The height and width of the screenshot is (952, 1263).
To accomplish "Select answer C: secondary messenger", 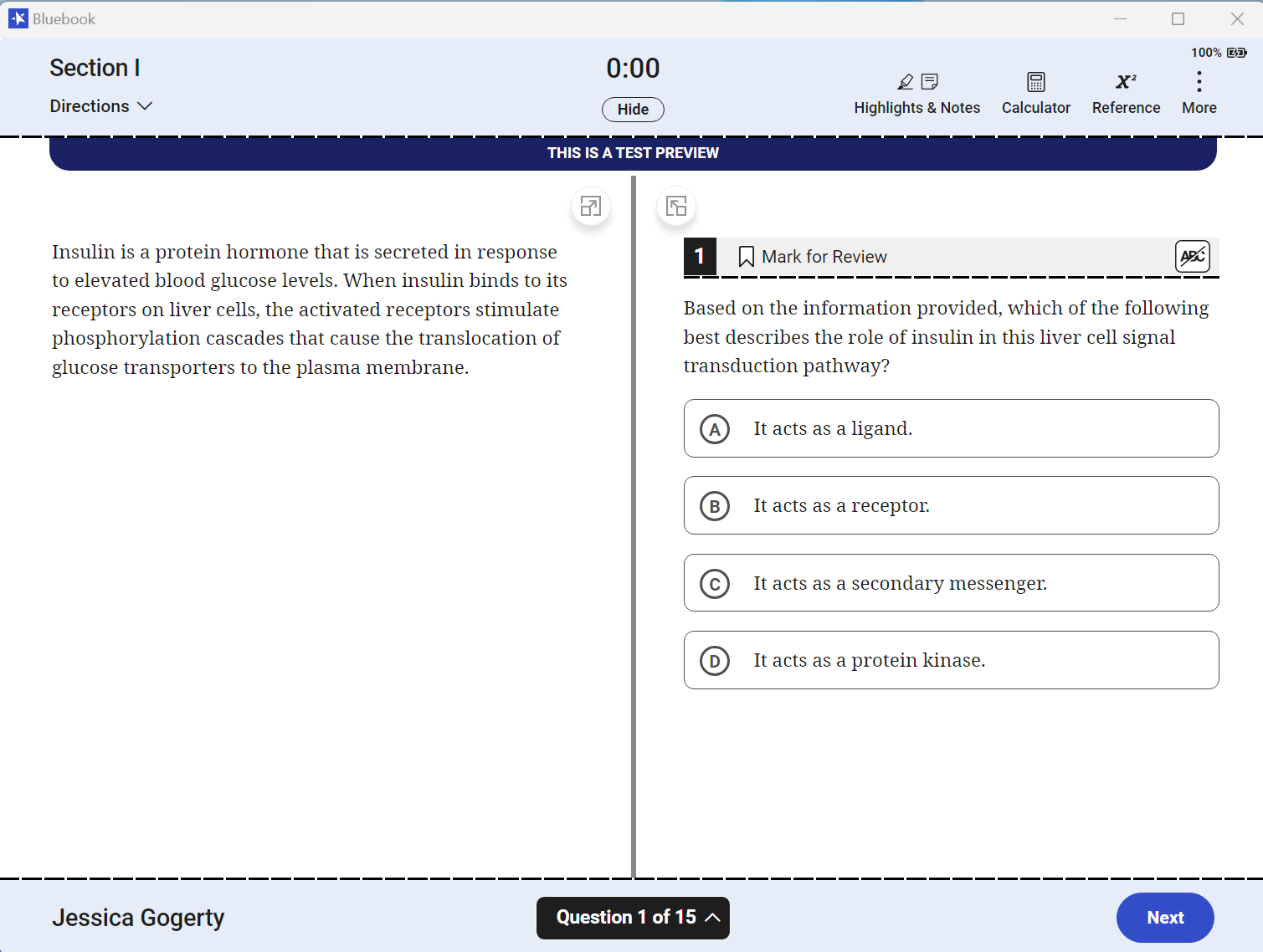I will point(951,583).
